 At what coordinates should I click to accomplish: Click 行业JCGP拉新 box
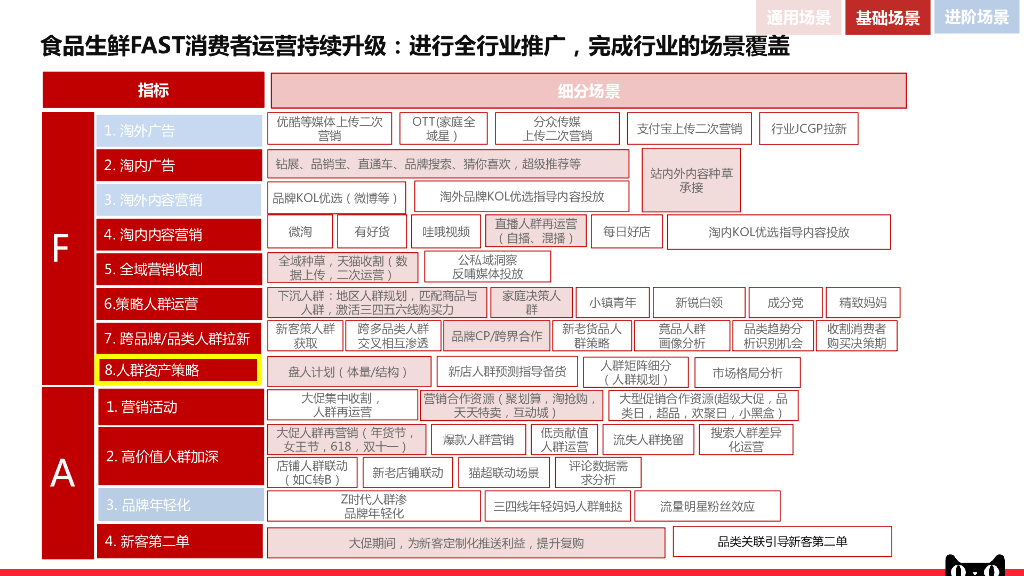coord(808,129)
